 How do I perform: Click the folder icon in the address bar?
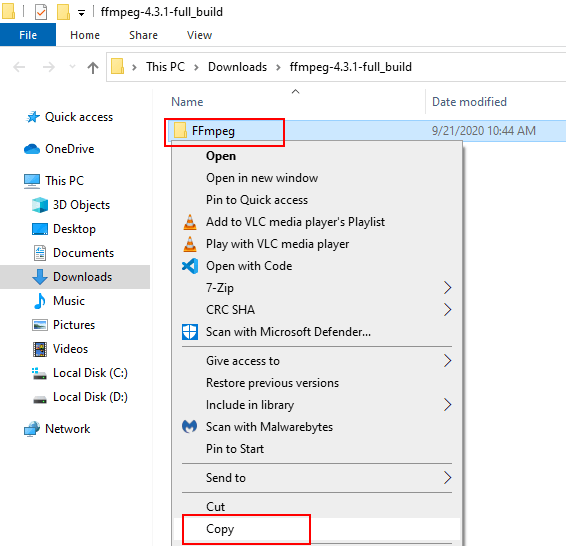tap(117, 66)
